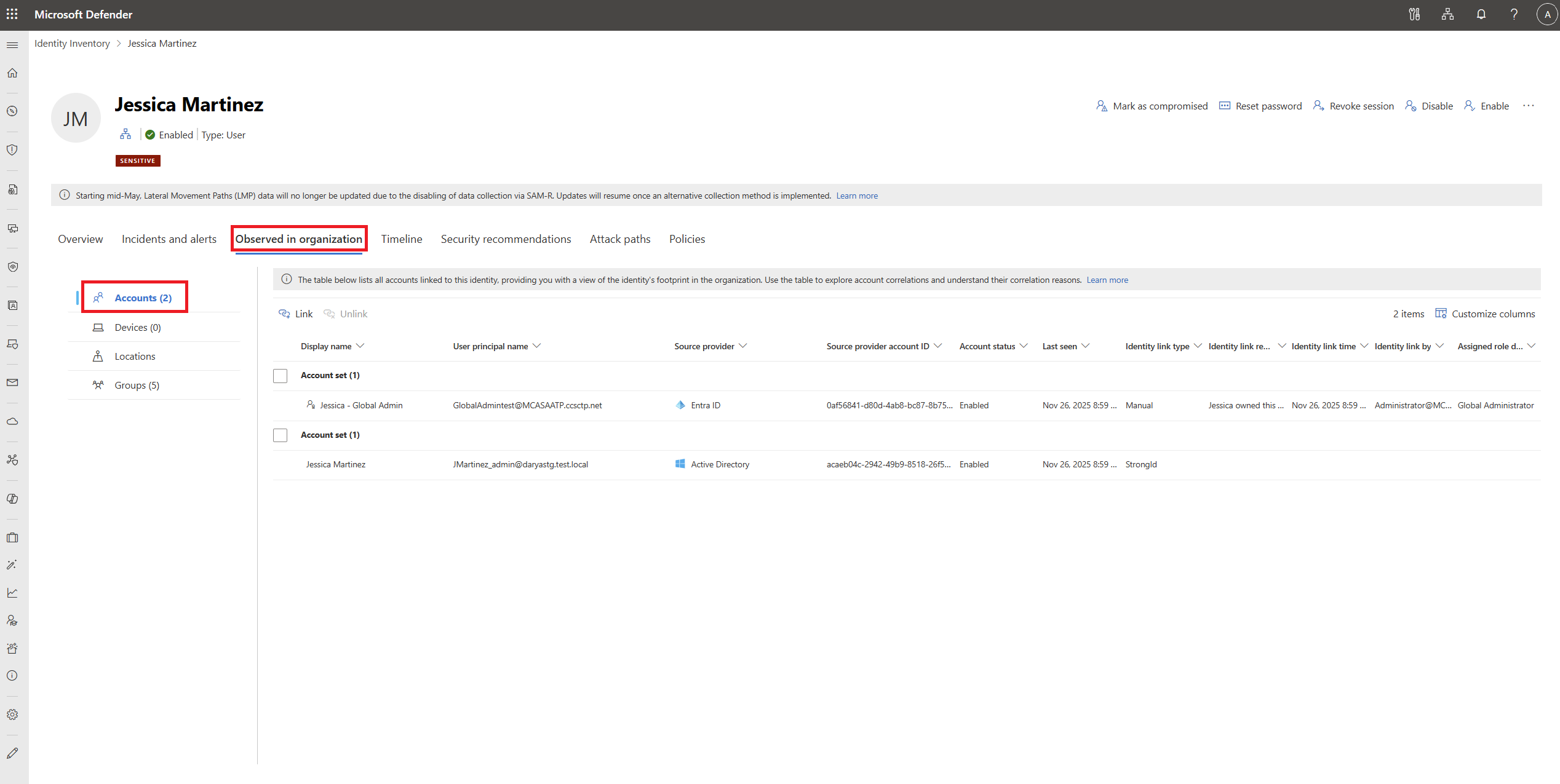Switch to the Timeline tab
1560x784 pixels.
click(402, 239)
